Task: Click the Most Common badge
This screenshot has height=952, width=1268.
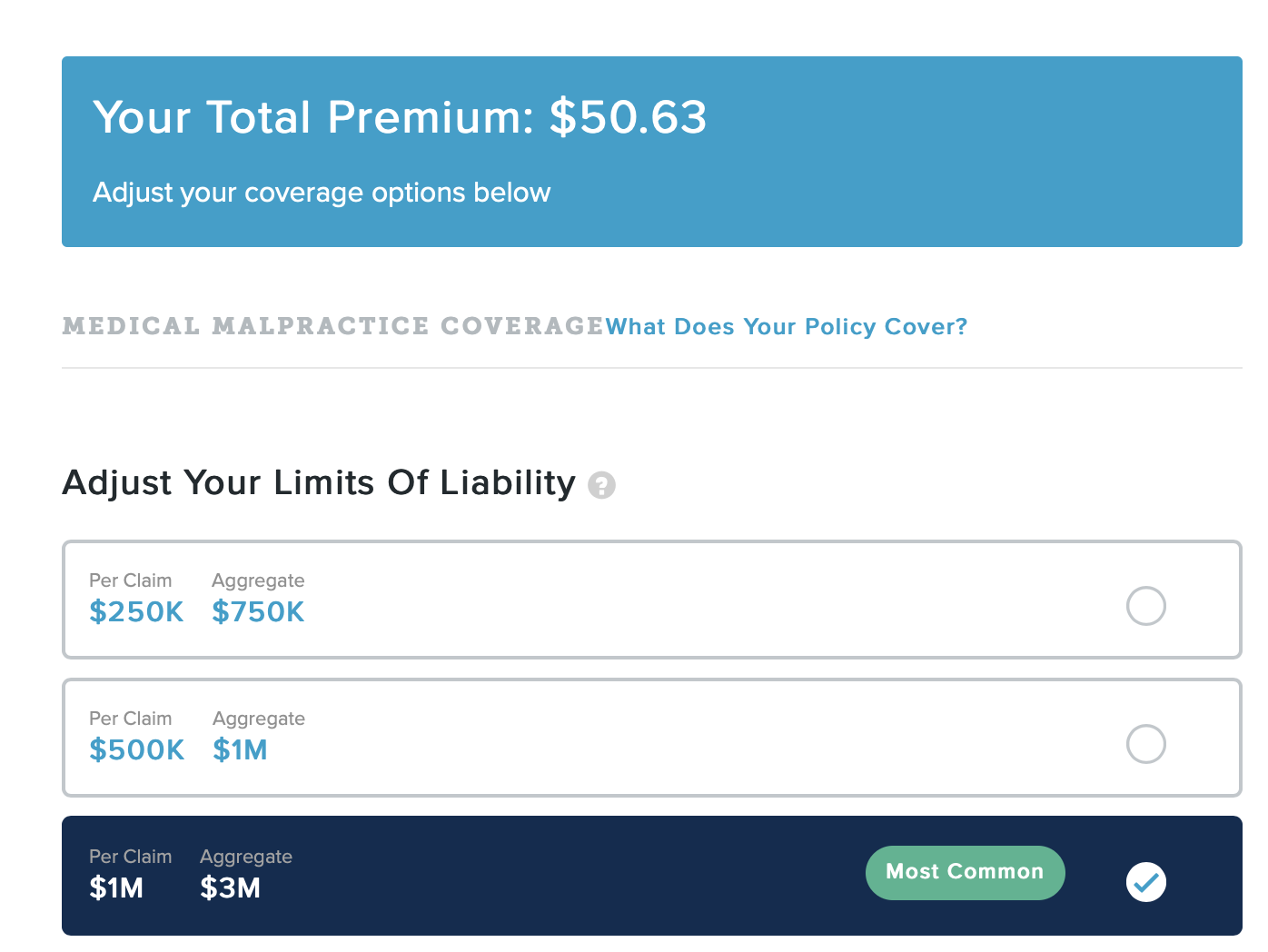Action: coord(965,873)
